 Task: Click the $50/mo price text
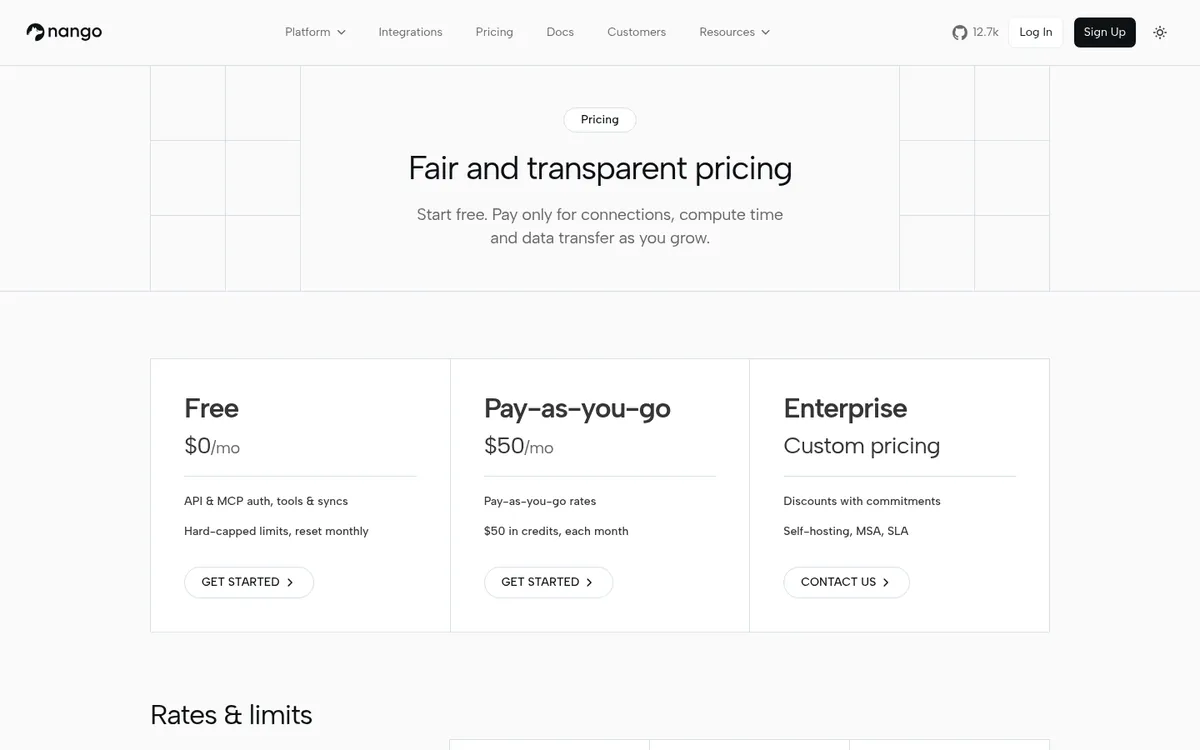pos(519,446)
